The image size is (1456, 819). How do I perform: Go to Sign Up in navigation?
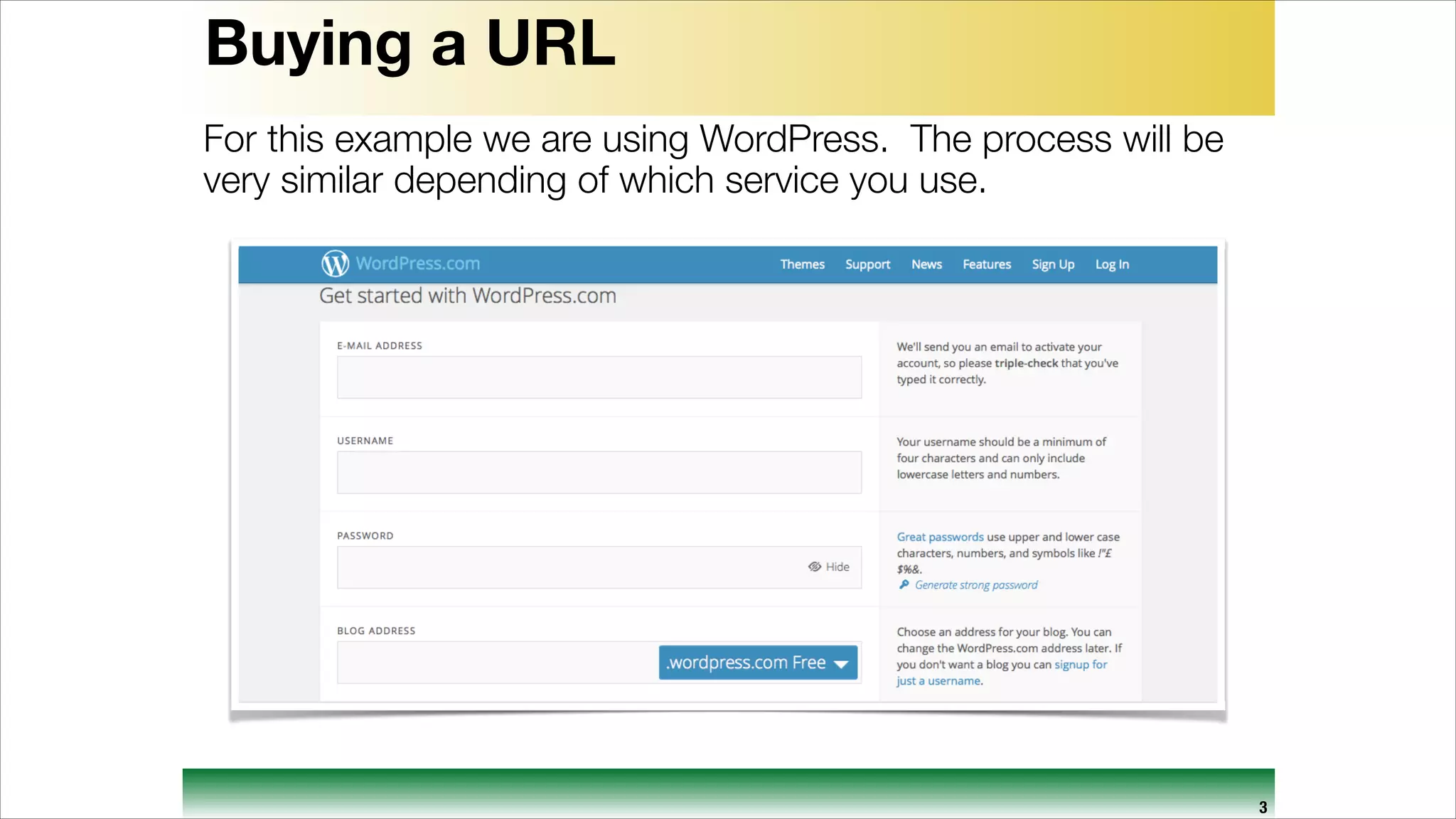(1053, 264)
